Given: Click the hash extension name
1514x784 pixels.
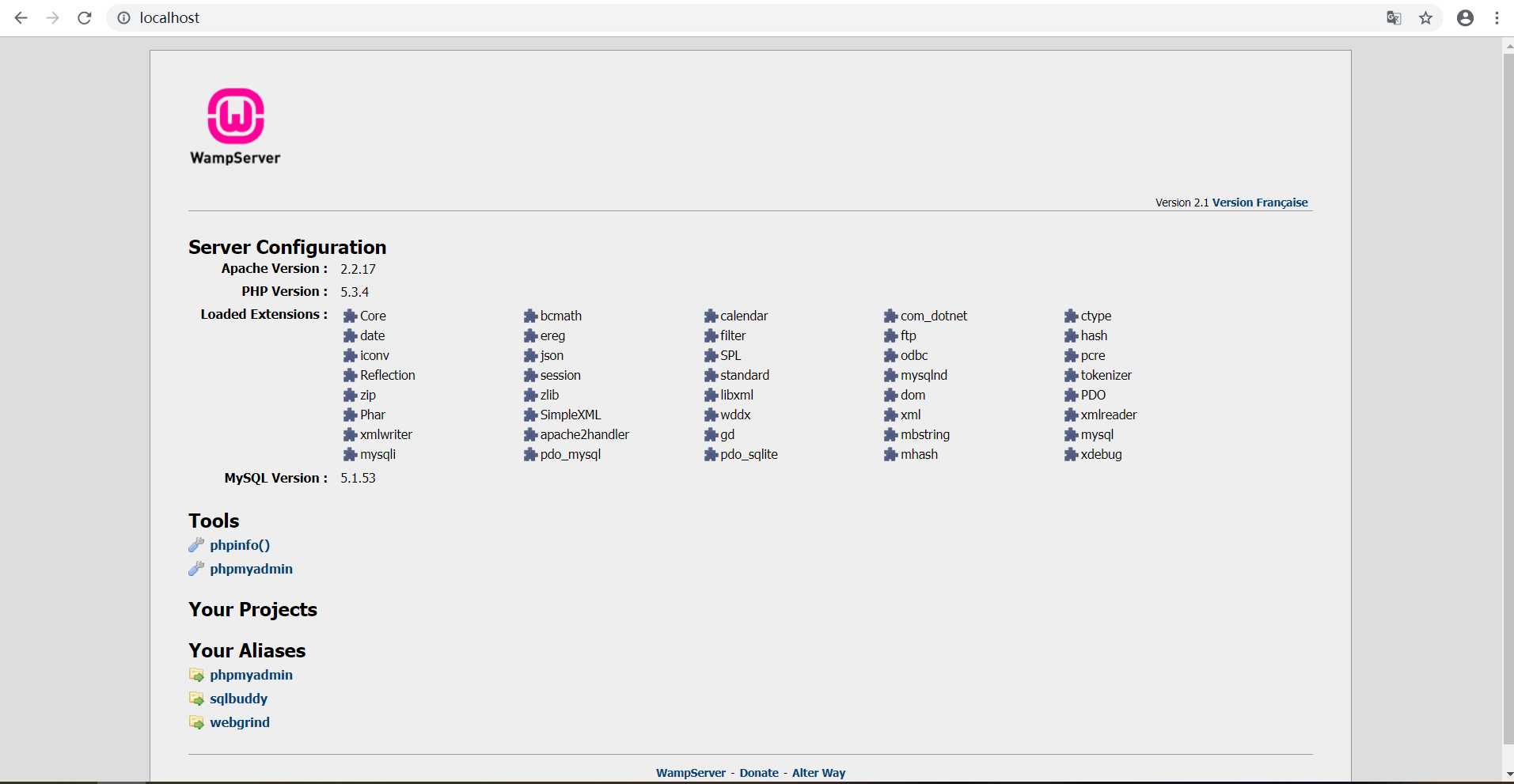Looking at the screenshot, I should coord(1094,335).
